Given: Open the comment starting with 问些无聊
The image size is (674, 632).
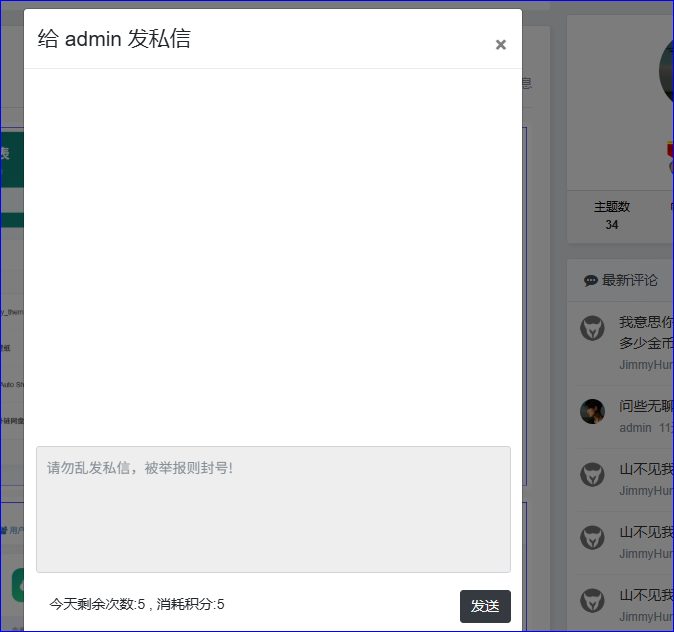Looking at the screenshot, I should pyautogui.click(x=646, y=406).
